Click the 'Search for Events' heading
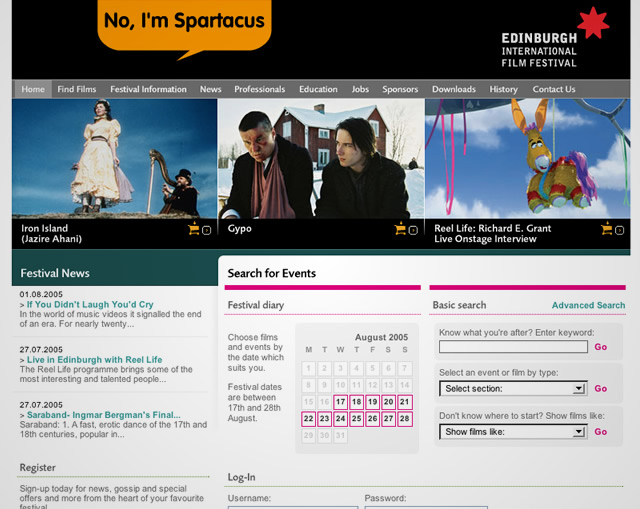Viewport: 640px width, 509px height. click(x=271, y=273)
